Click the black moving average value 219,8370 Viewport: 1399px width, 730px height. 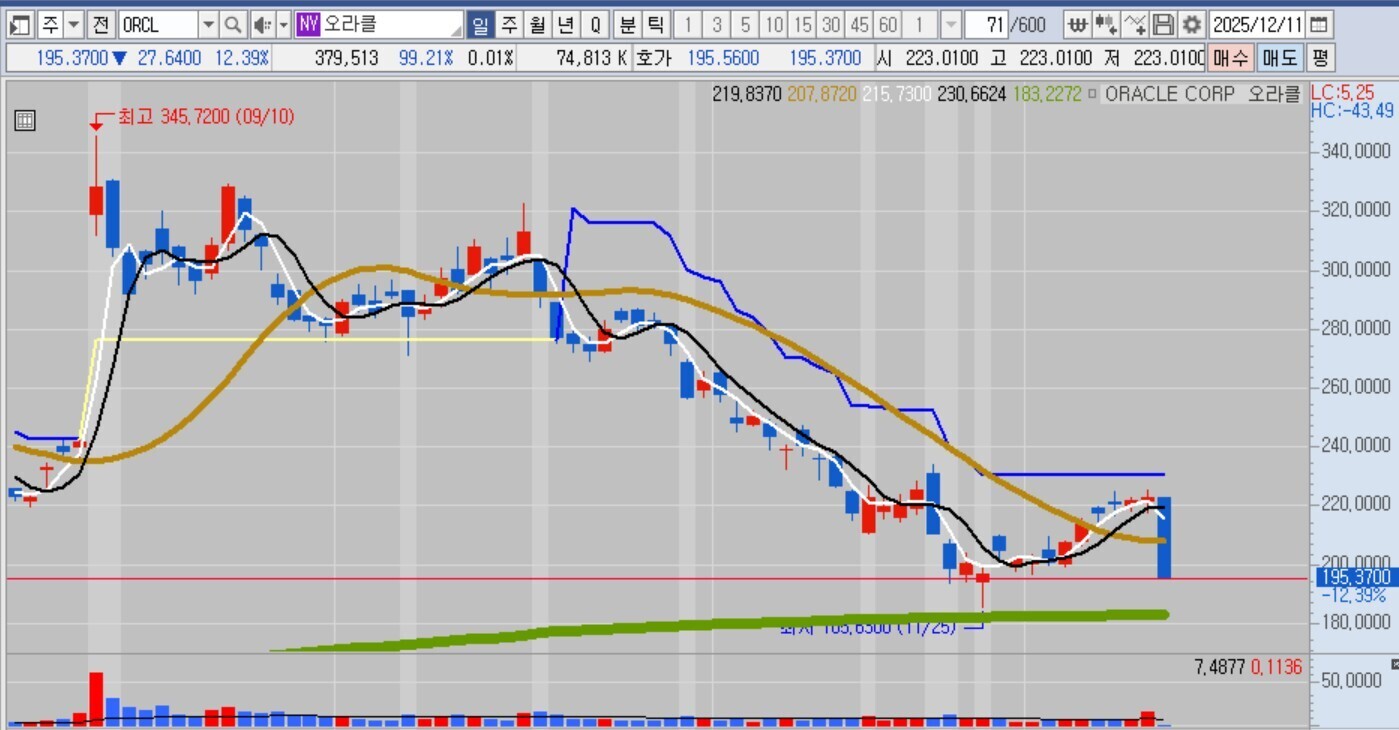tap(747, 94)
